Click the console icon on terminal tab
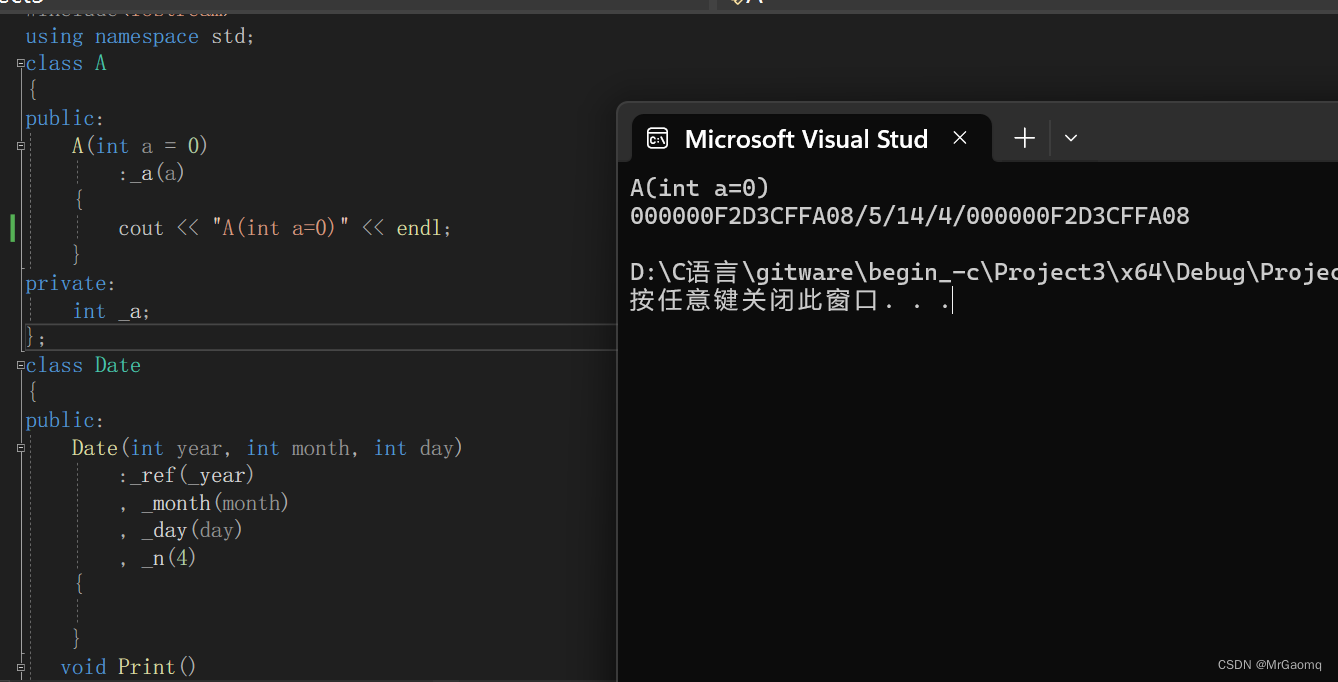This screenshot has width=1338, height=682. tap(657, 138)
